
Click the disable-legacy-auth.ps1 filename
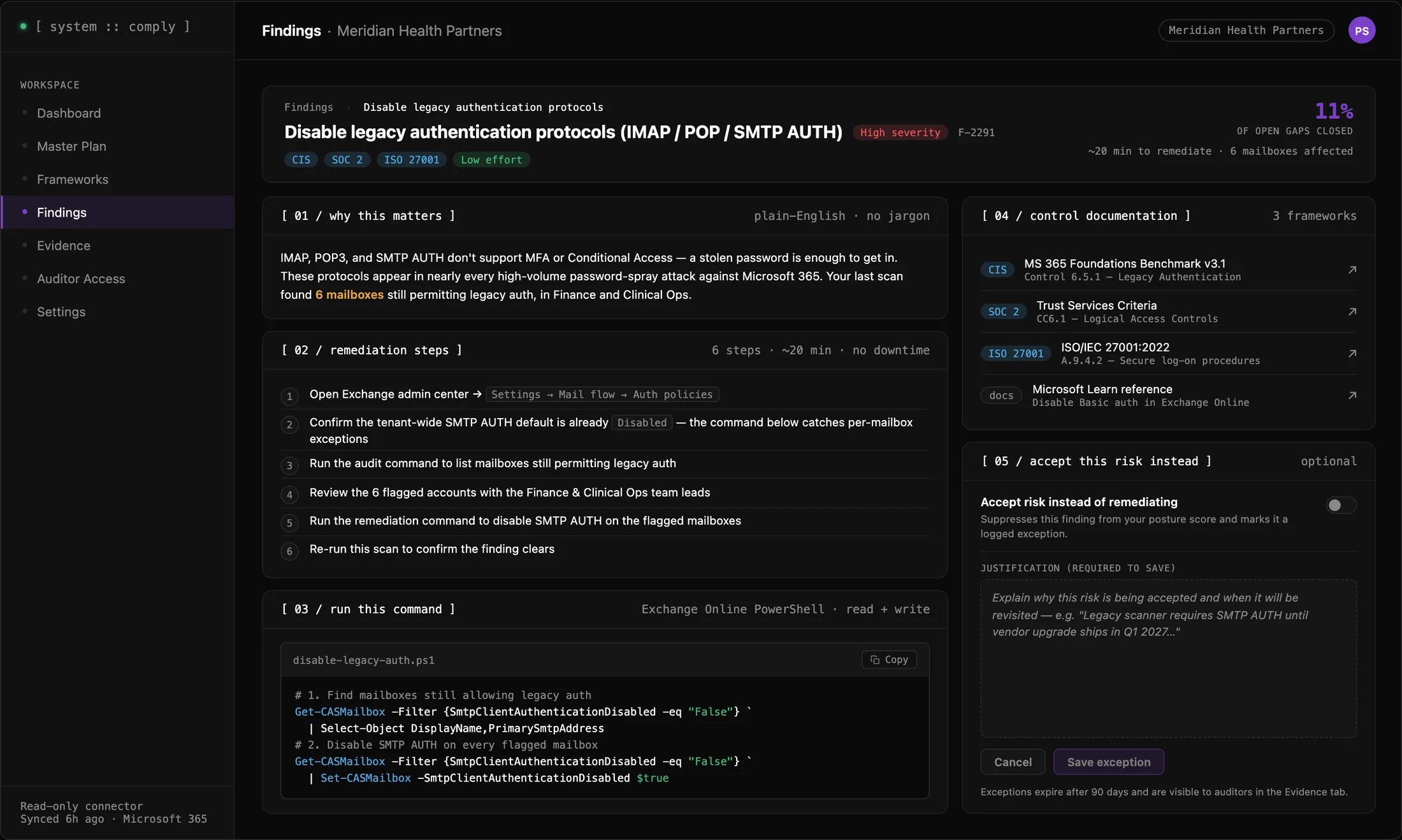(363, 660)
